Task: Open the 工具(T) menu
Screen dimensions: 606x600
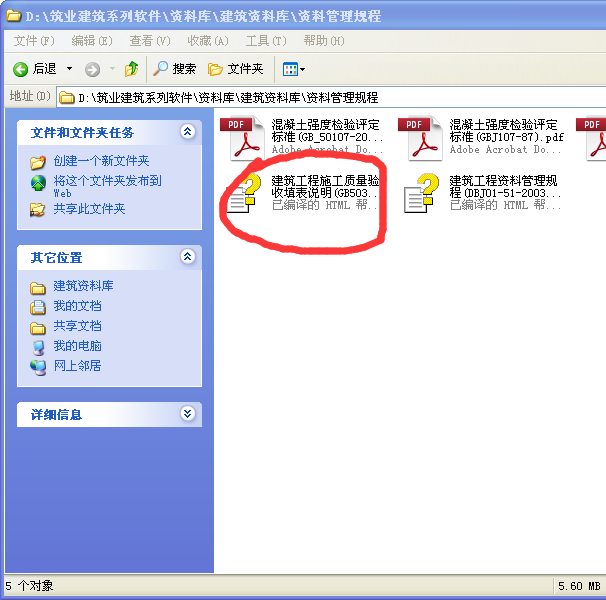Action: [x=266, y=41]
